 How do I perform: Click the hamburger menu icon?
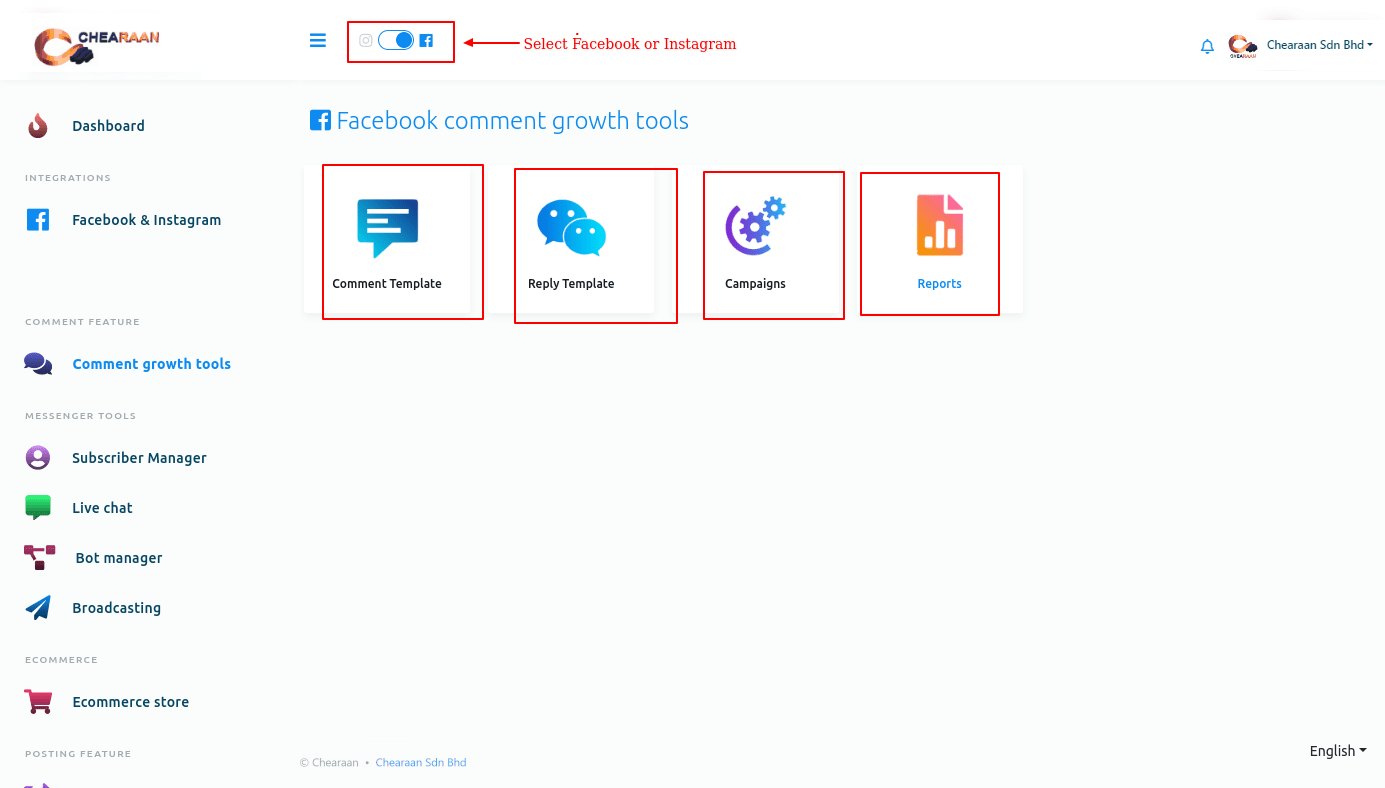pyautogui.click(x=318, y=41)
